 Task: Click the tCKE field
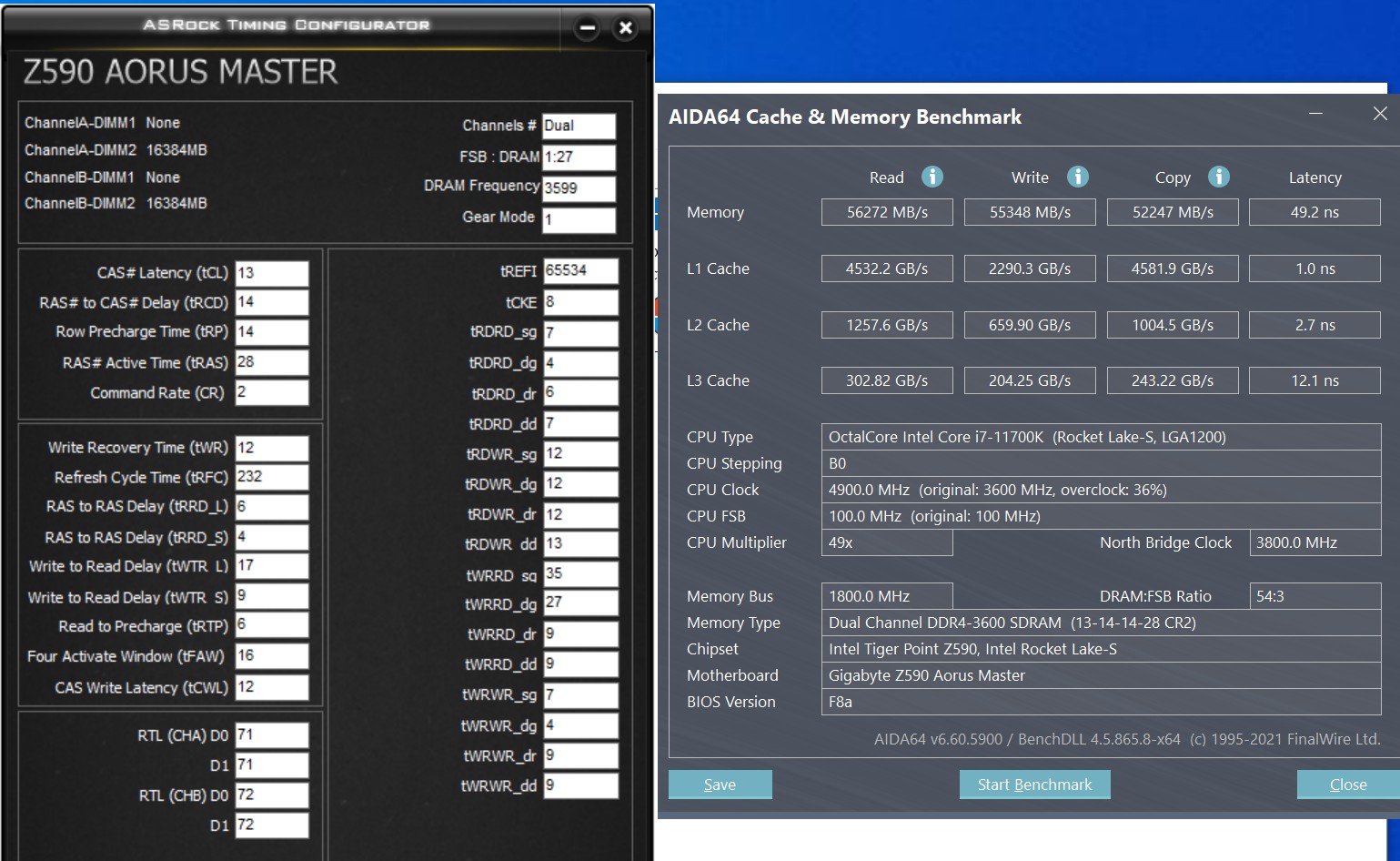point(581,302)
